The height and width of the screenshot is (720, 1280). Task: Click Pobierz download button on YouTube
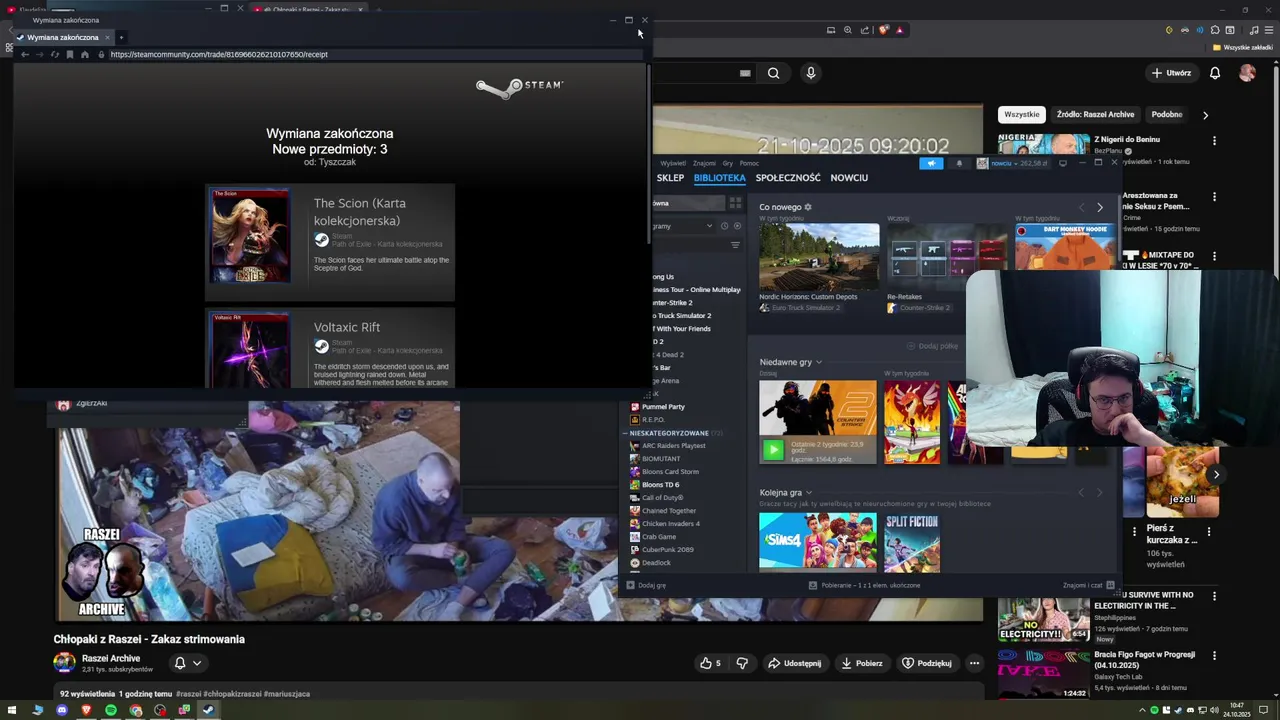(861, 663)
